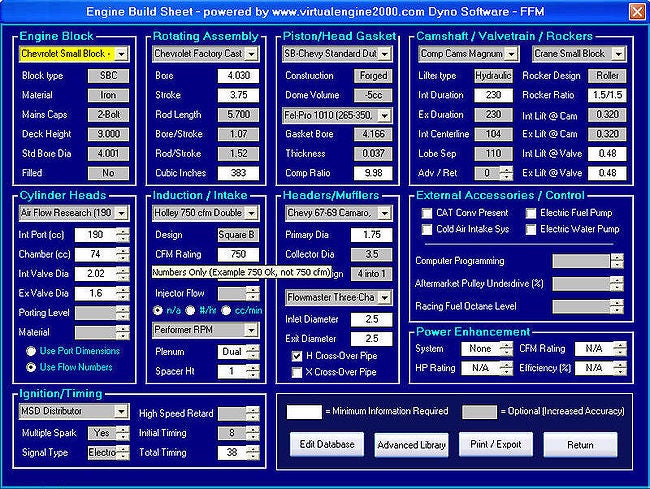This screenshot has width=650, height=489.
Task: Adjust the Total Timing stepper
Action: [x=252, y=453]
